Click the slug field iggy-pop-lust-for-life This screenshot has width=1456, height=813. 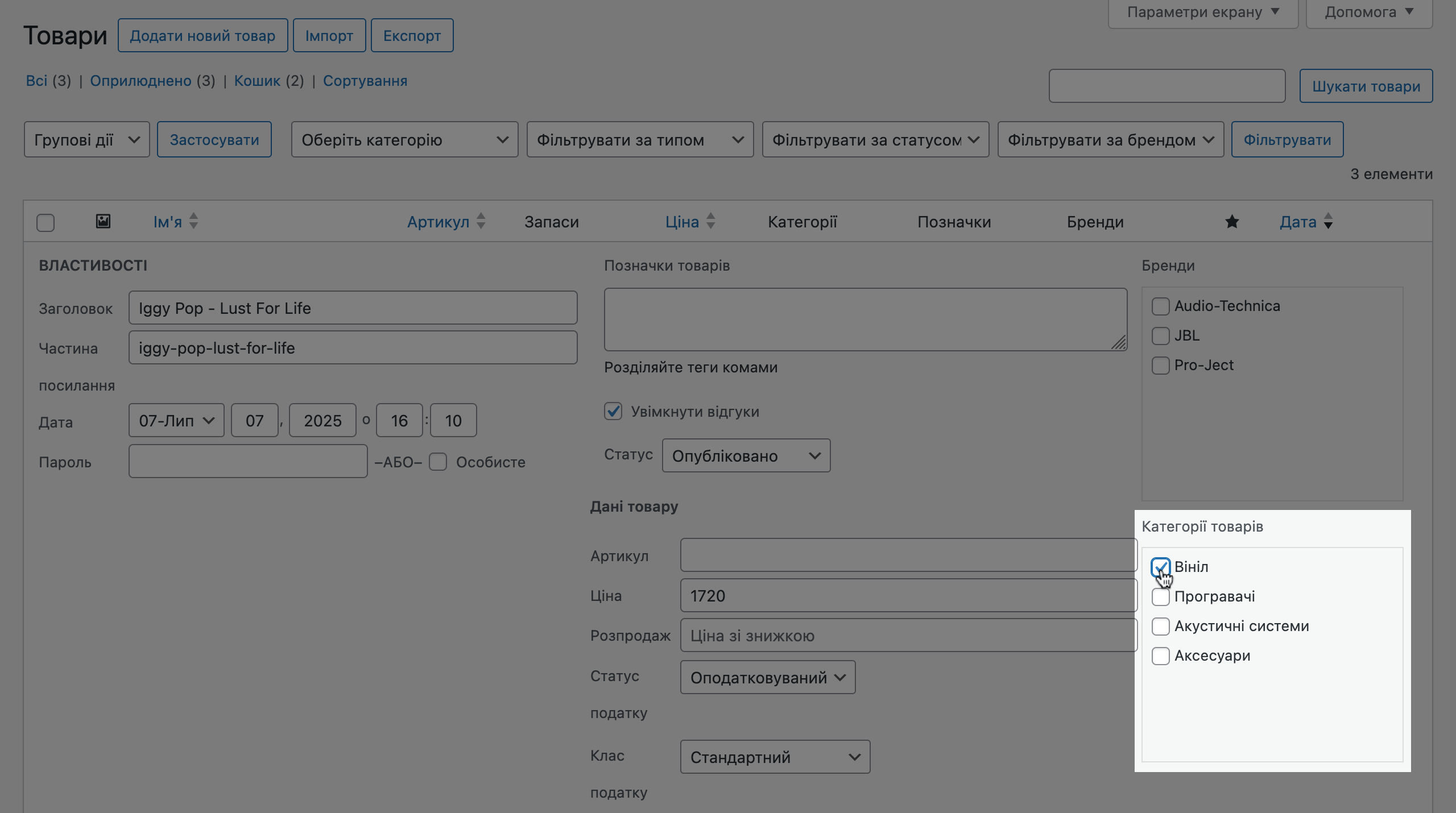pyautogui.click(x=353, y=347)
